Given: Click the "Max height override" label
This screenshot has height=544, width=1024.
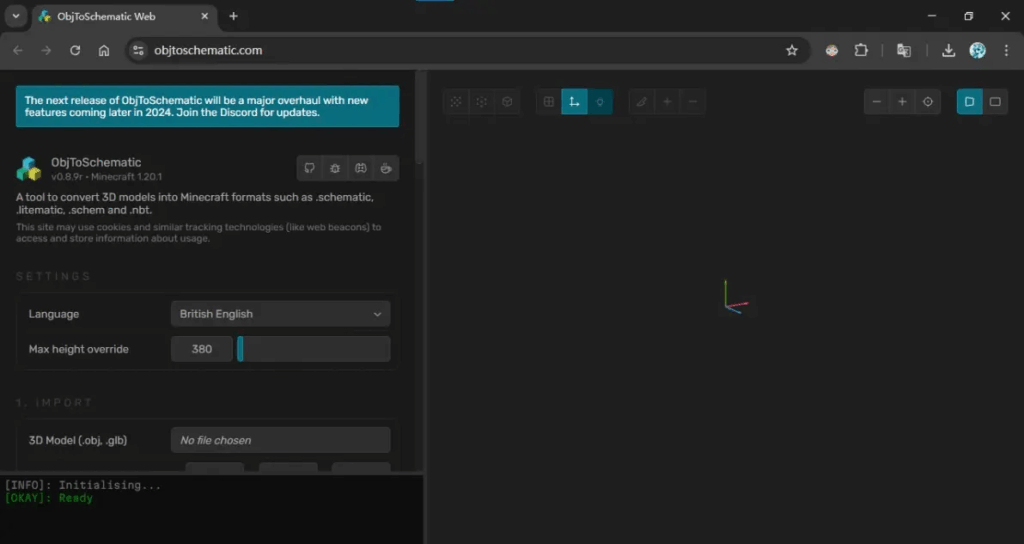Looking at the screenshot, I should click(78, 349).
